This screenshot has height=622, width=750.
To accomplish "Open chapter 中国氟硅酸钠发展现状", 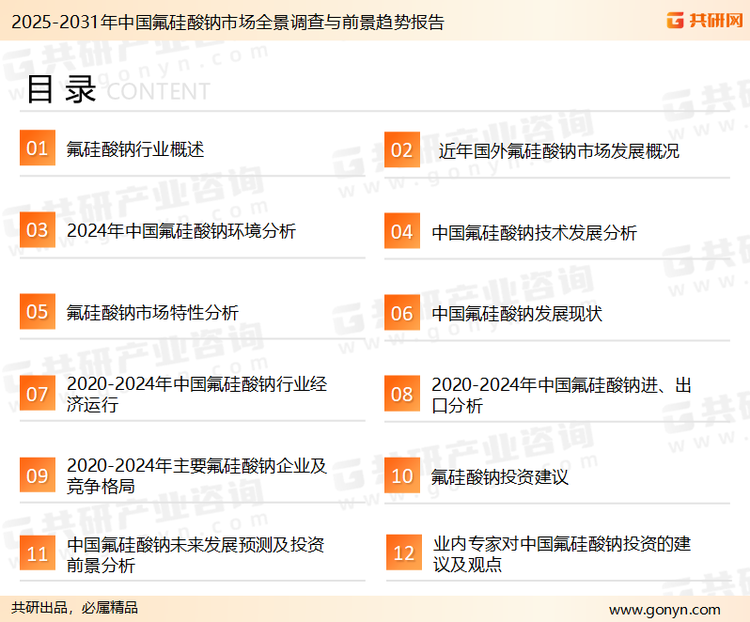I will tap(517, 314).
